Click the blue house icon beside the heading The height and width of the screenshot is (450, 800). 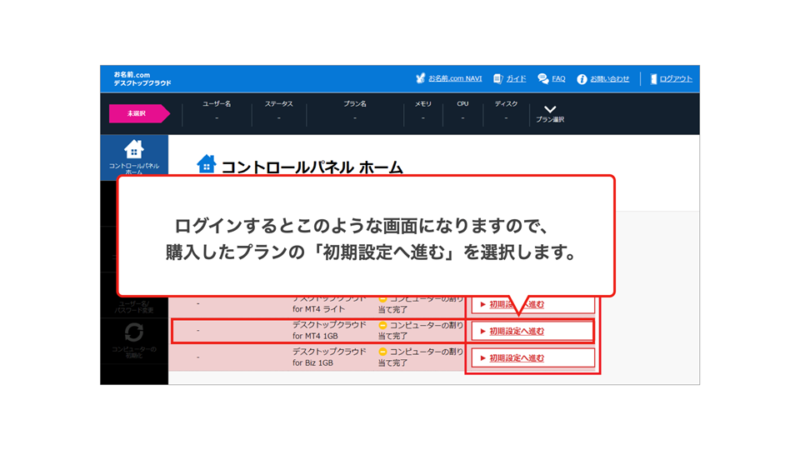point(206,164)
